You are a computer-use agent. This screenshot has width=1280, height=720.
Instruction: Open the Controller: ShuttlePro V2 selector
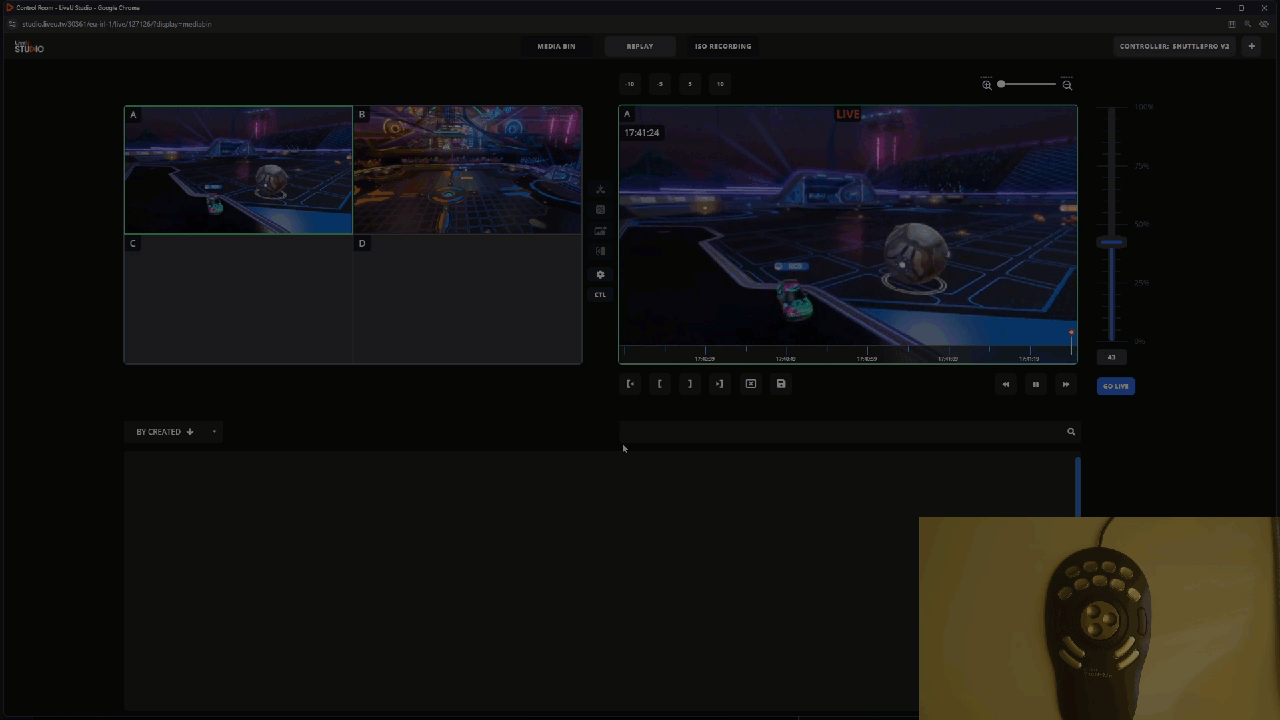point(1174,46)
